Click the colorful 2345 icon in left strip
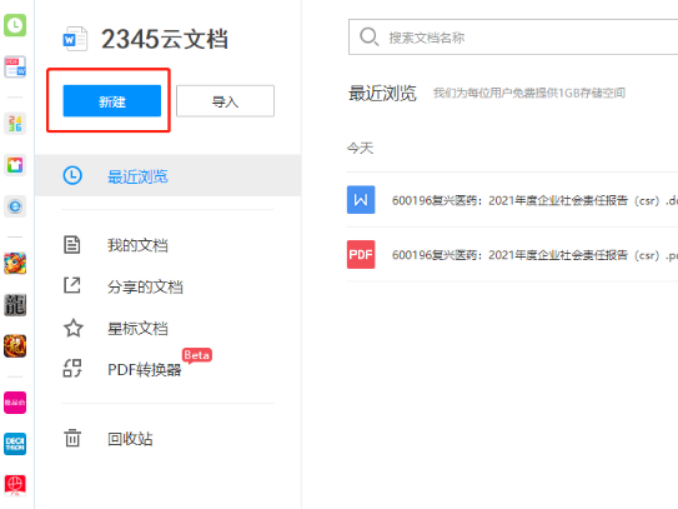This screenshot has width=678, height=509. (15, 123)
